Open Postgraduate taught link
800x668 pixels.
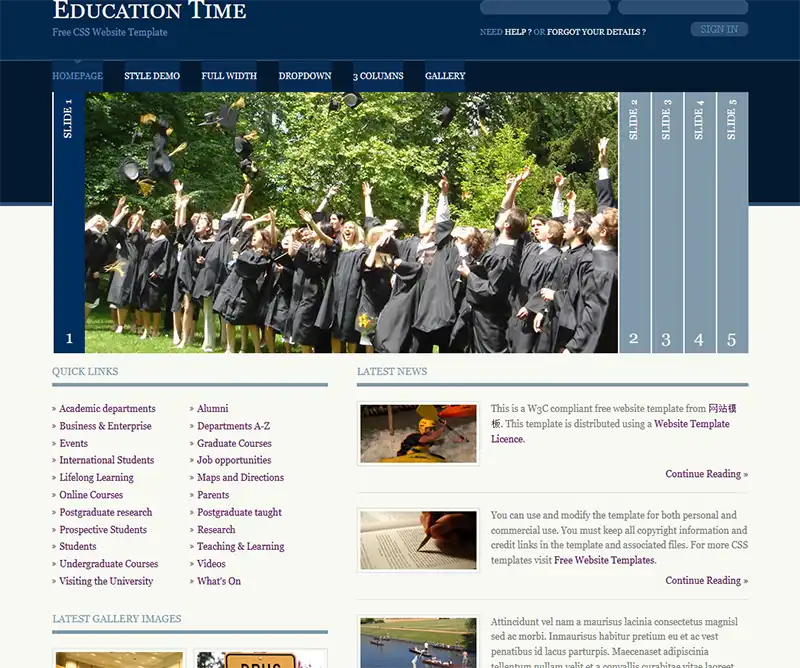click(x=239, y=512)
